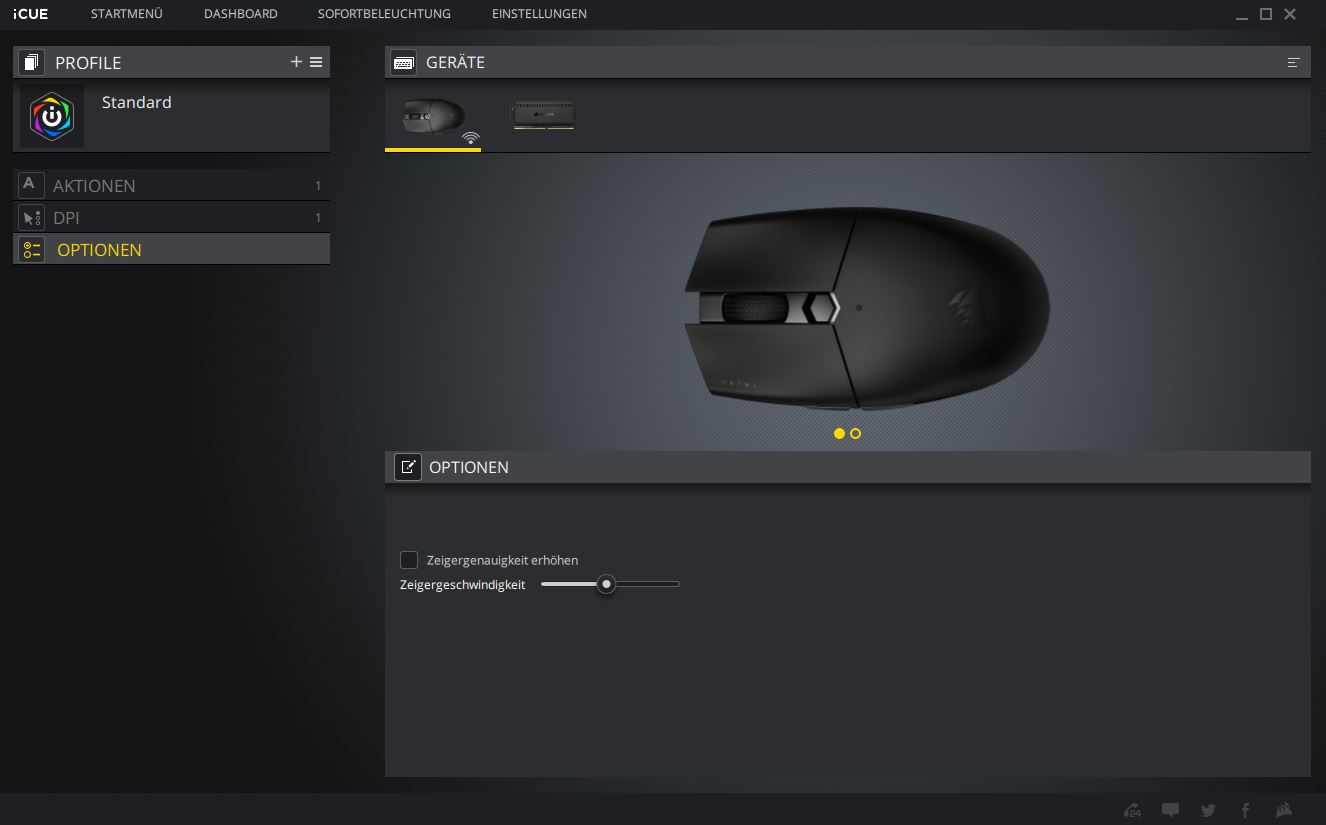Viewport: 1326px width, 825px height.
Task: Enable Zeigergenauigkeit erhöhen checkbox
Action: (x=409, y=560)
